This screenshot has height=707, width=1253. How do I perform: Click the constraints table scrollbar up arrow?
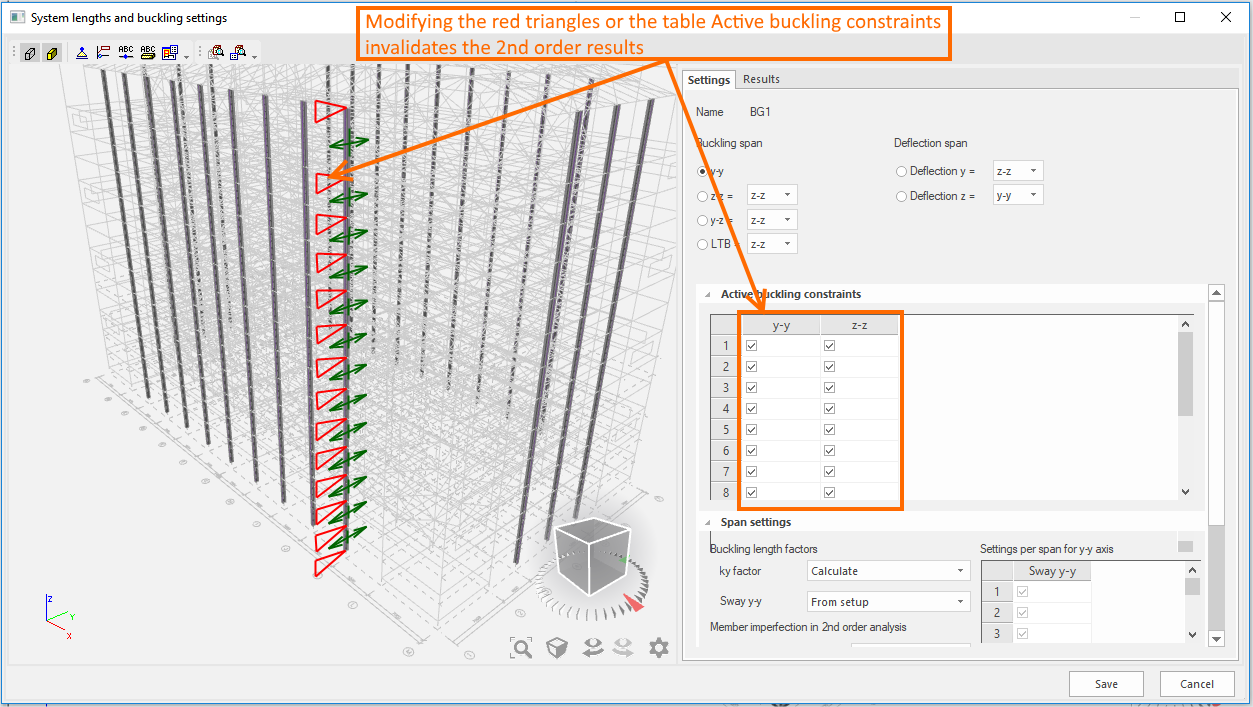pos(1186,324)
